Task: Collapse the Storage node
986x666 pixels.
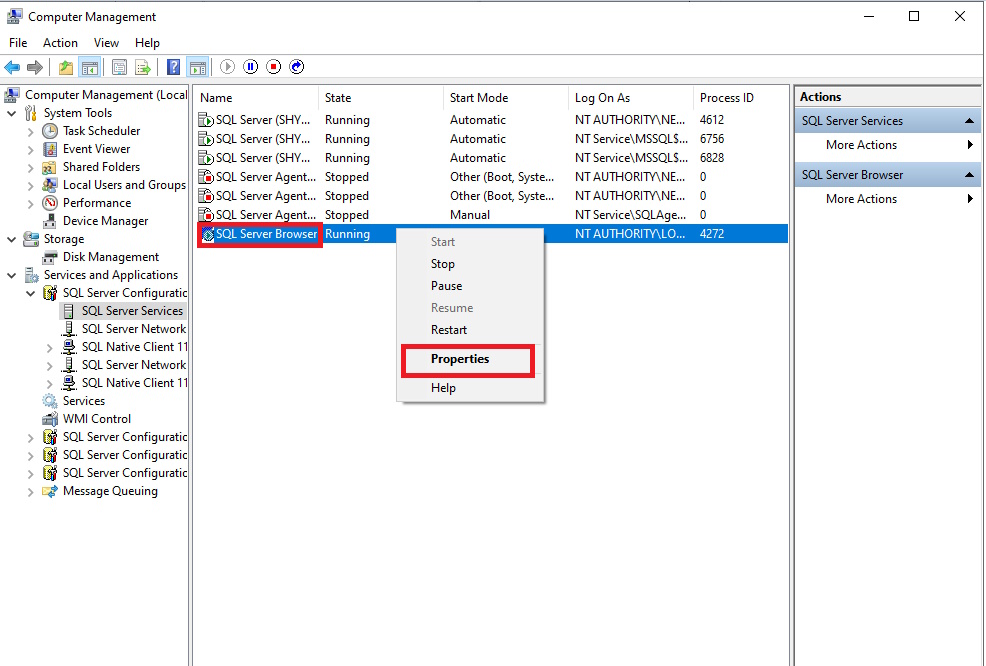Action: click(x=11, y=240)
